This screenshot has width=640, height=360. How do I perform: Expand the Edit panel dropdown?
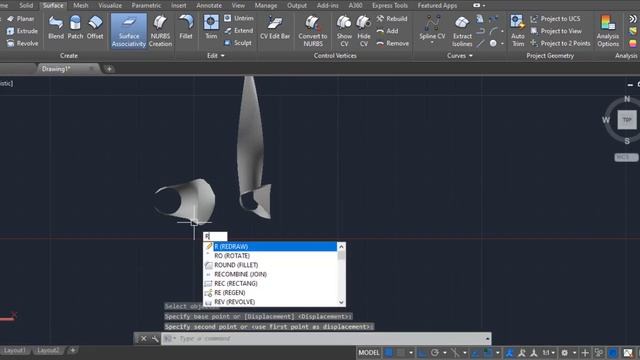[x=216, y=56]
